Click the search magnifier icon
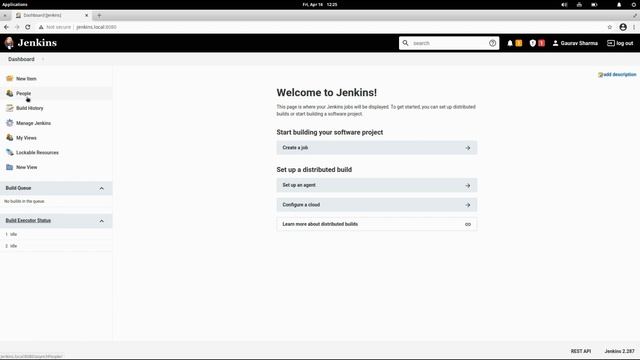Screen dimensions: 640x360 click(405, 43)
